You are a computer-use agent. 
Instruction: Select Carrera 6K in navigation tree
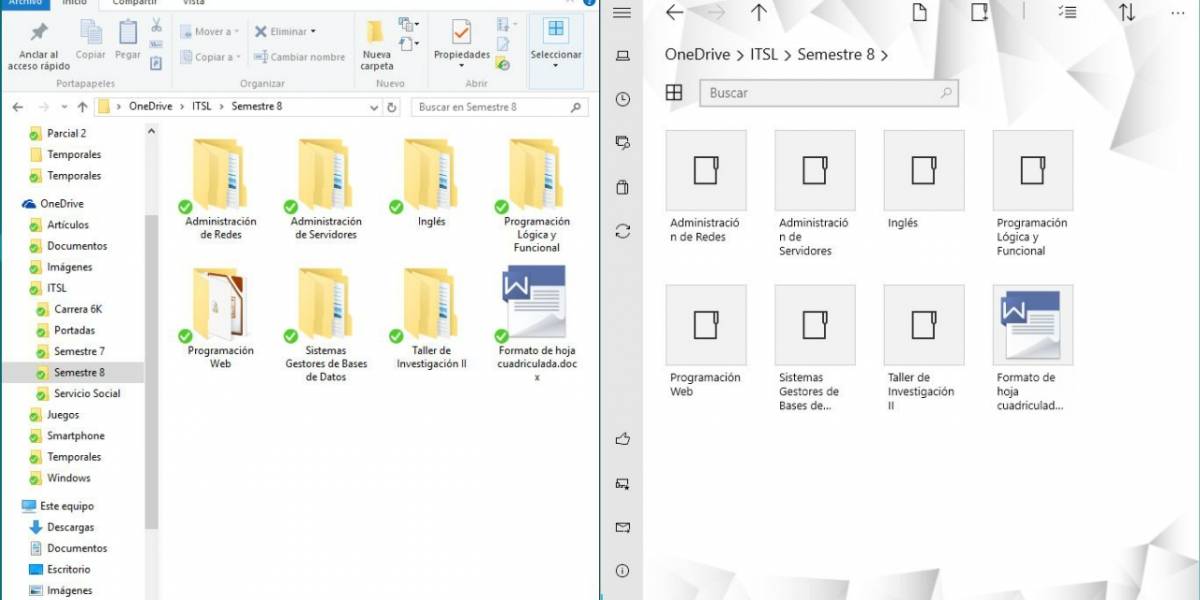(x=78, y=310)
